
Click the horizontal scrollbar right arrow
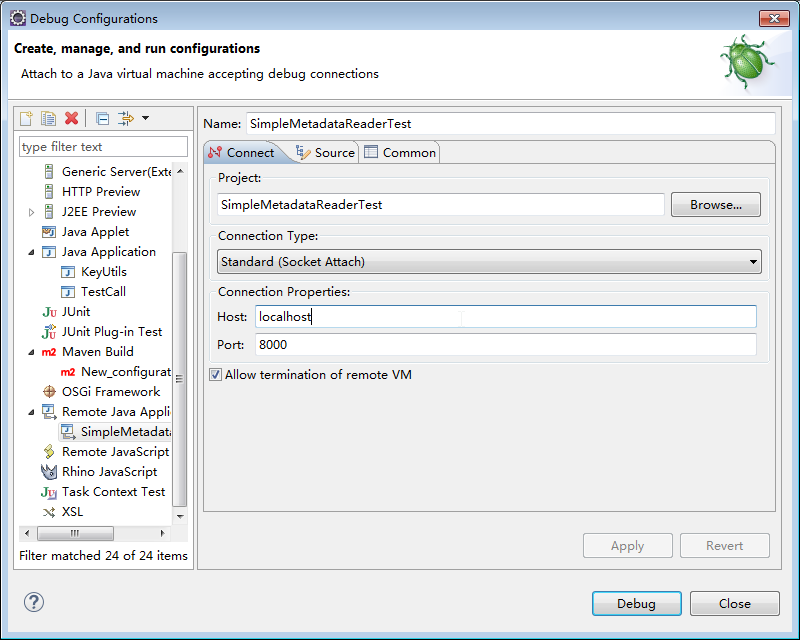point(162,533)
